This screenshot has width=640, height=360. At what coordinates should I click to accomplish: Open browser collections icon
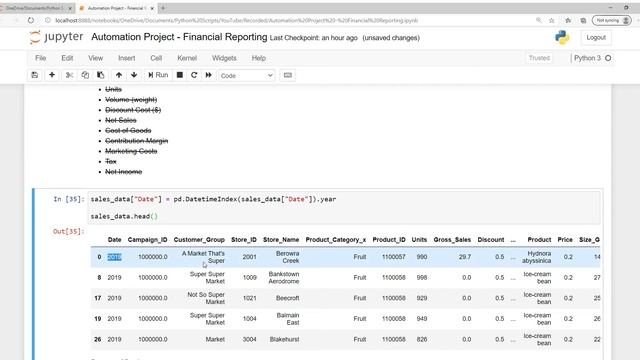point(583,20)
